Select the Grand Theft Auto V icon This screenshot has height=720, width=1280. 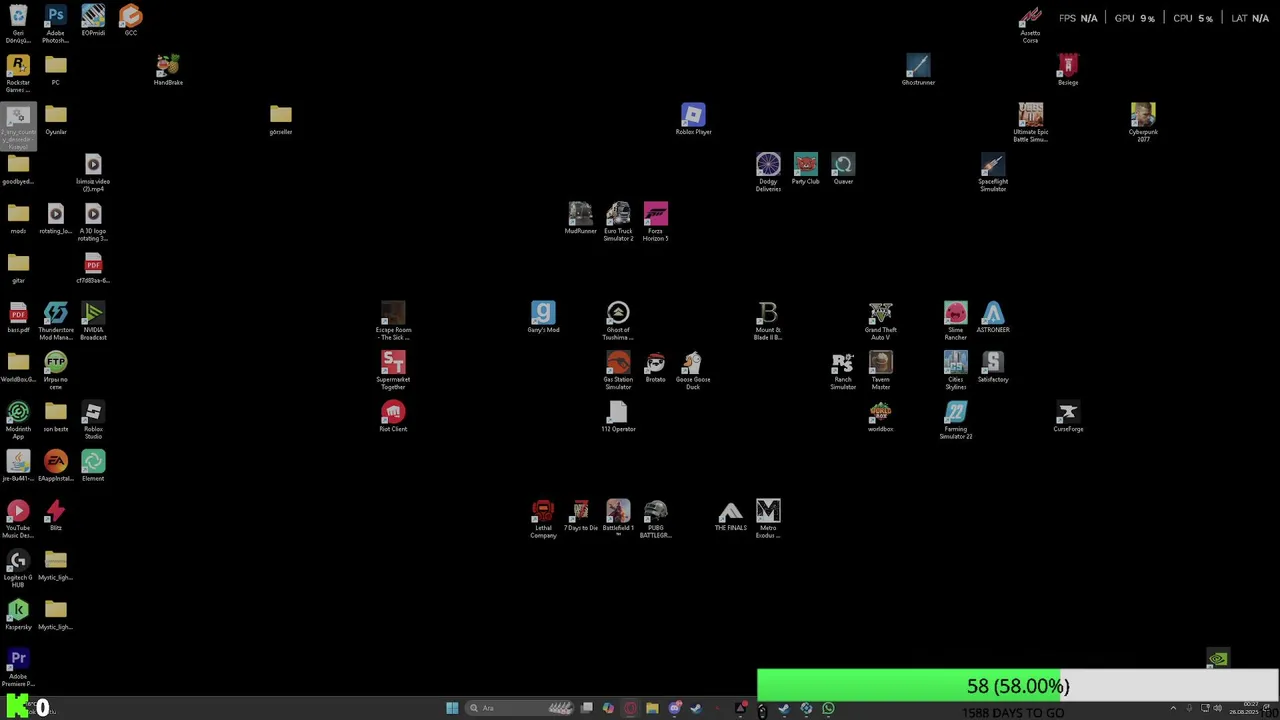click(x=881, y=321)
